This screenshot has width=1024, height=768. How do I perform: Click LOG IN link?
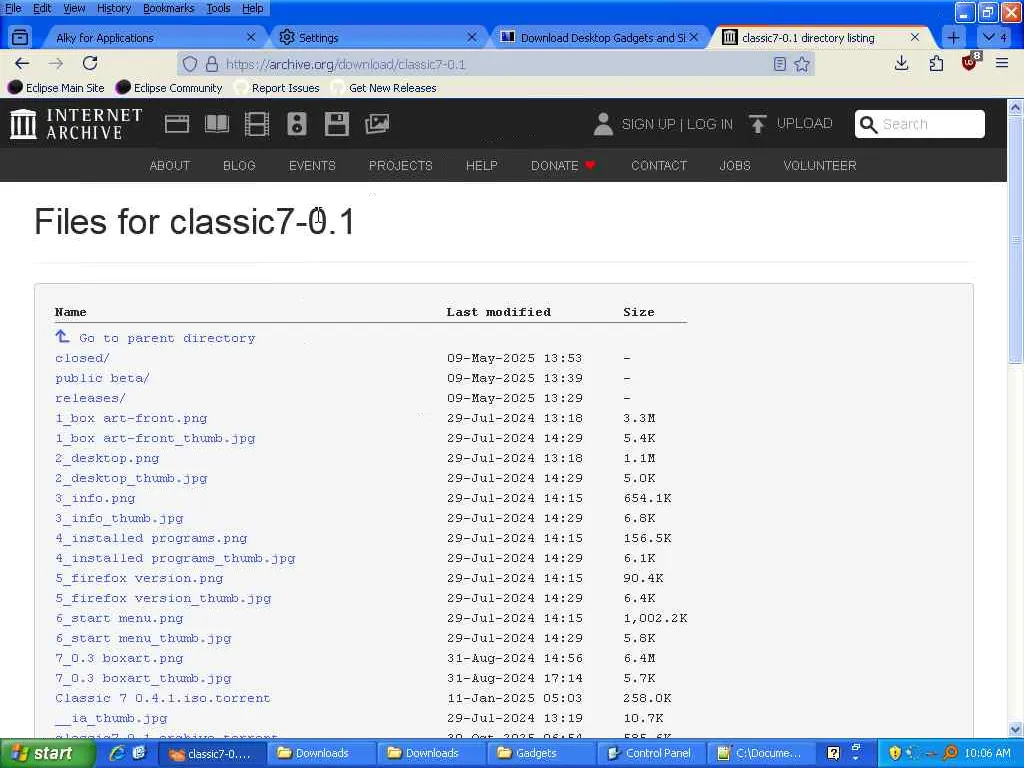710,124
